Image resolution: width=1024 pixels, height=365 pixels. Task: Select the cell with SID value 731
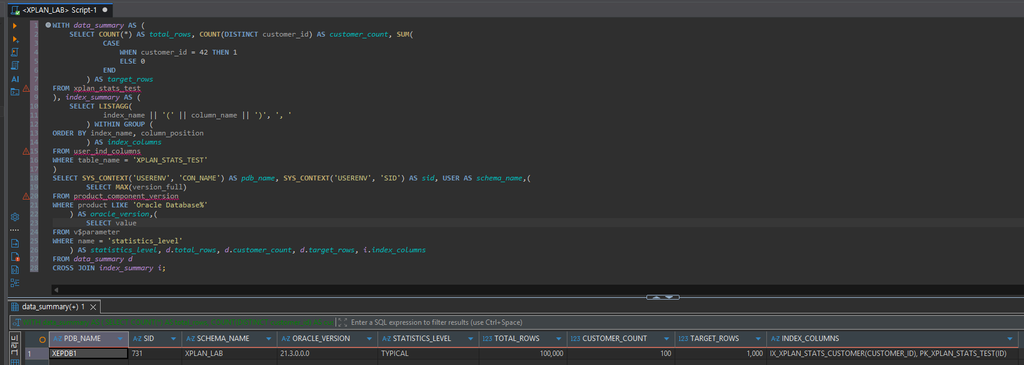155,353
